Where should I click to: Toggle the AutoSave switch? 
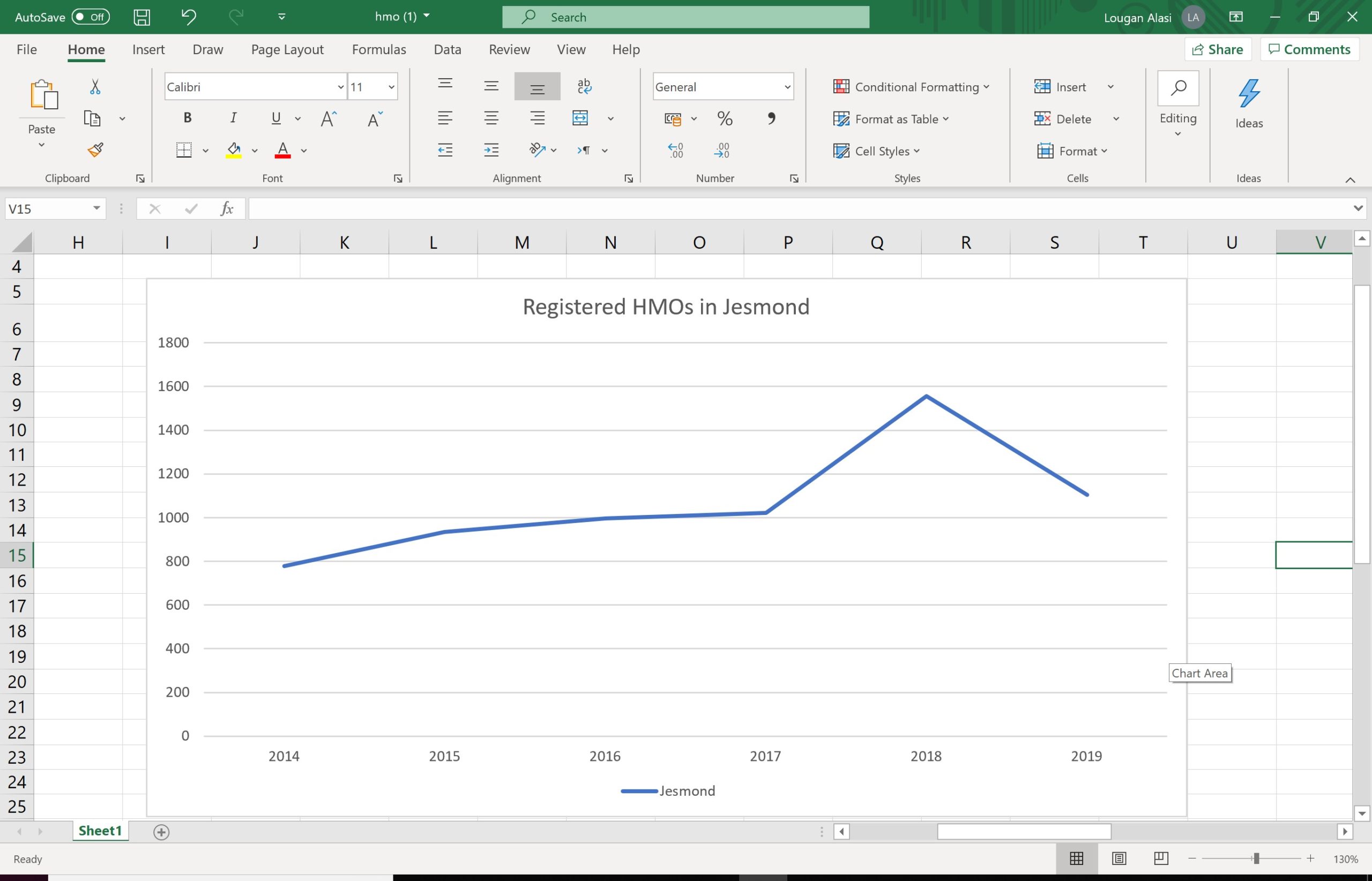91,17
